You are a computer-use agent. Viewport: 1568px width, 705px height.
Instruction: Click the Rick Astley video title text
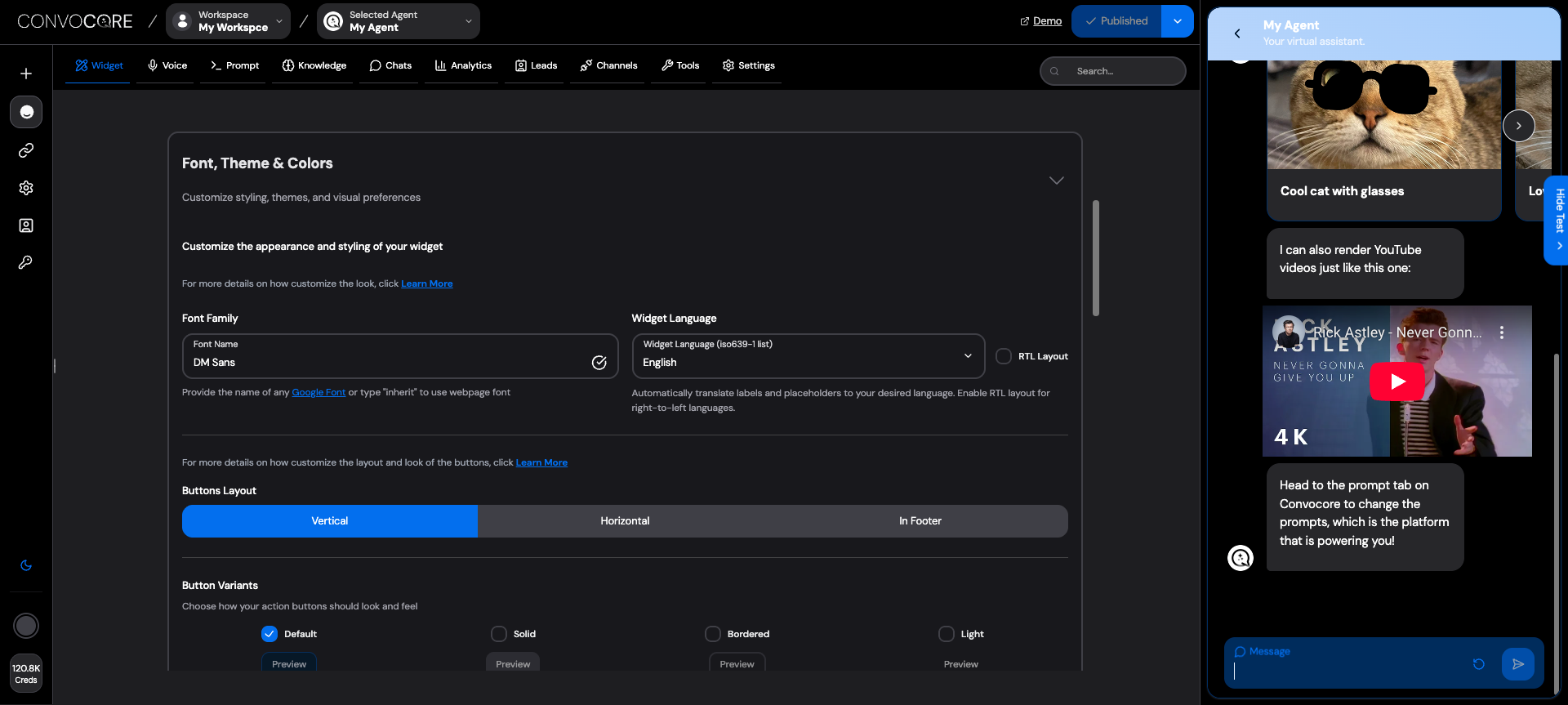click(x=1397, y=332)
